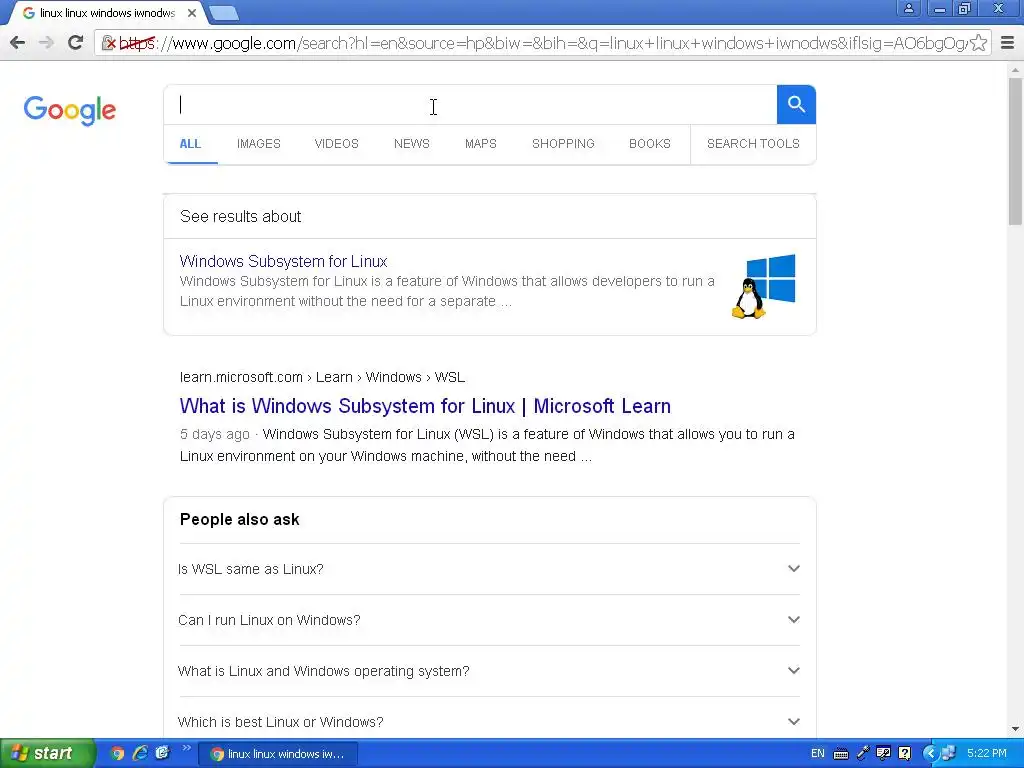Select the ALL results tab

(x=190, y=144)
